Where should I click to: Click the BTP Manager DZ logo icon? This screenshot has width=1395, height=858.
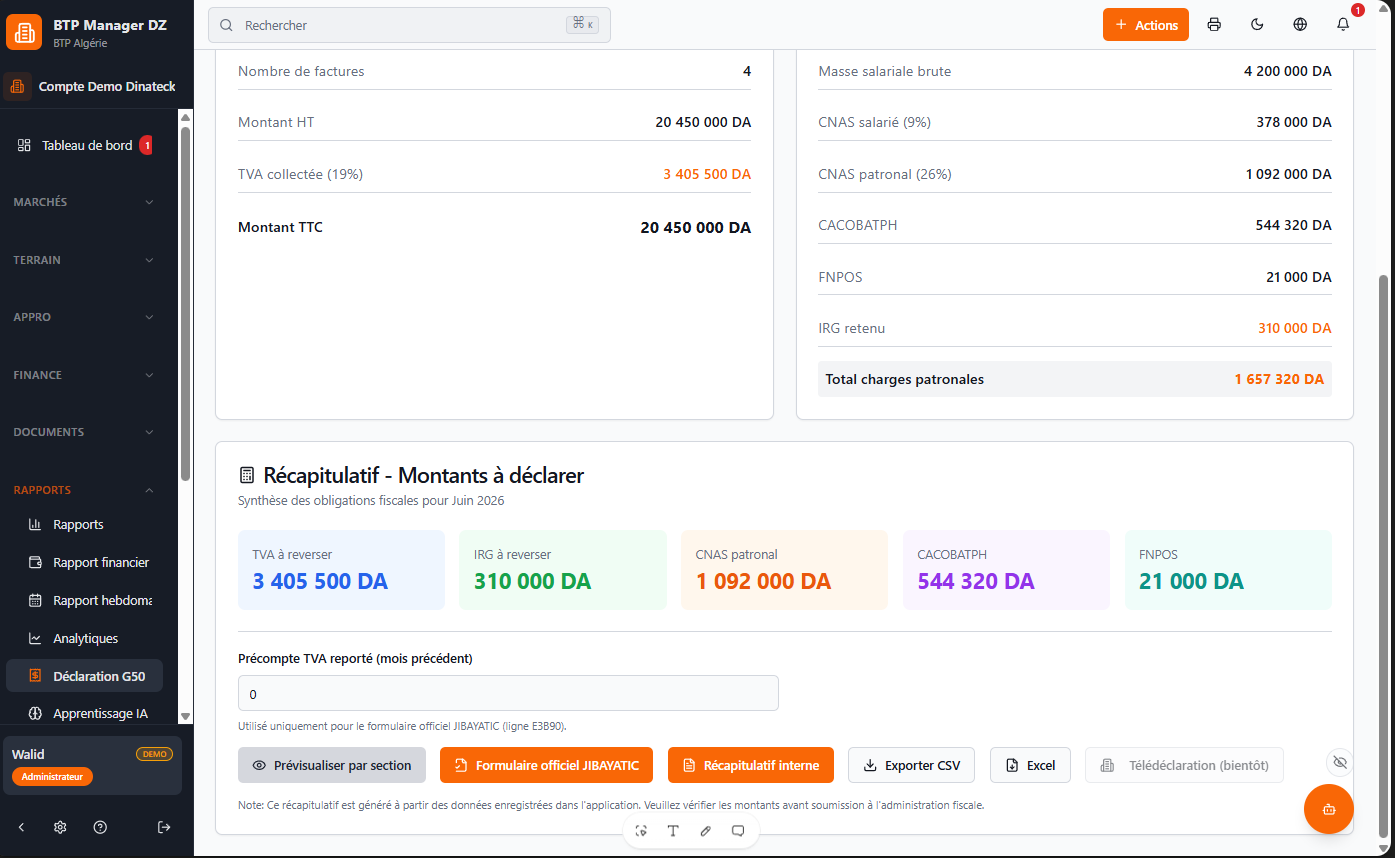(24, 32)
